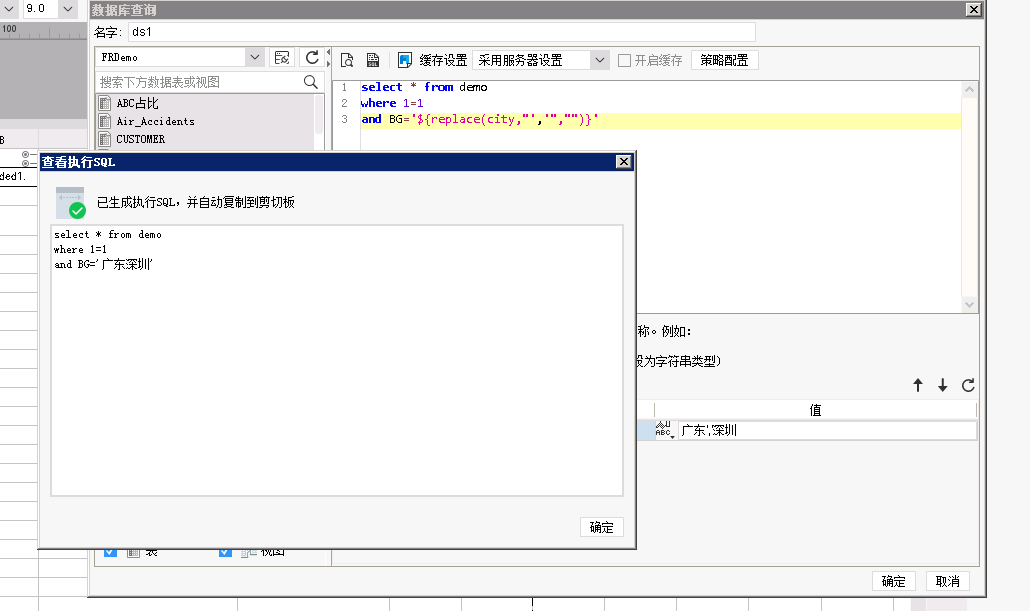Move the parameter up with the up arrow
1030x611 pixels.
click(918, 386)
